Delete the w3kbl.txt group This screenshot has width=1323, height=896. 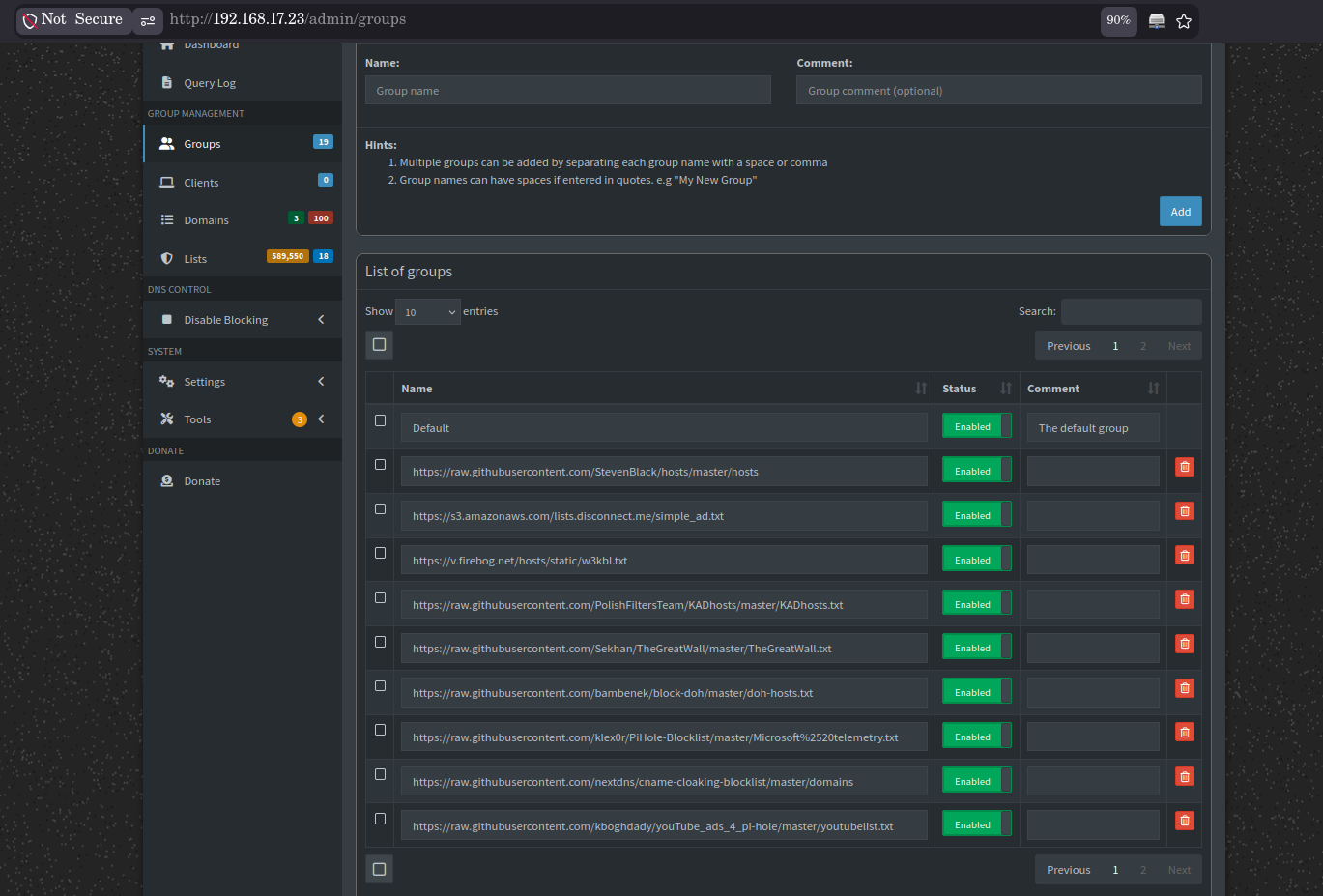pyautogui.click(x=1184, y=555)
